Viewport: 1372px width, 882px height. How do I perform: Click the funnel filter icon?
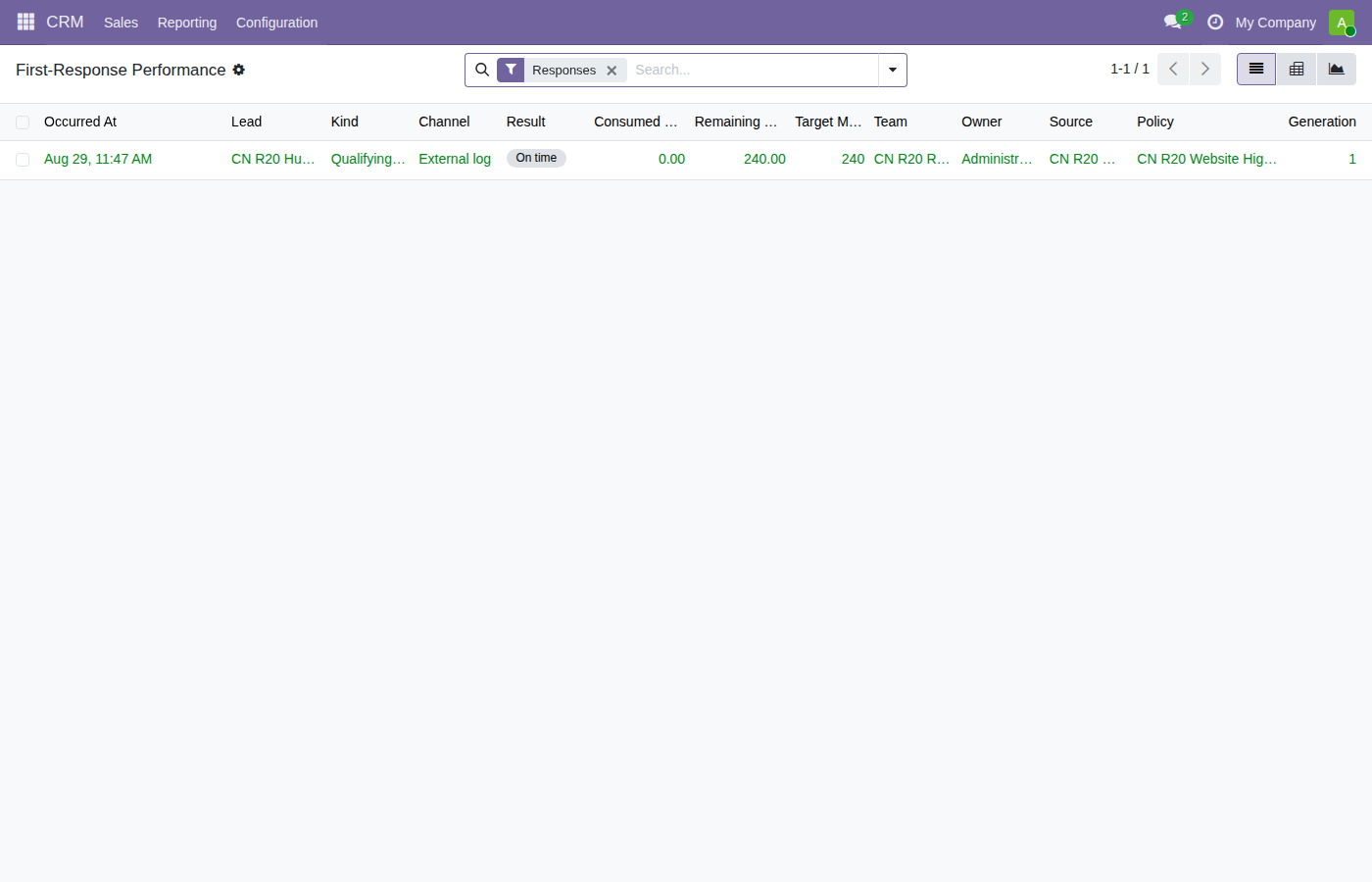pyautogui.click(x=511, y=70)
